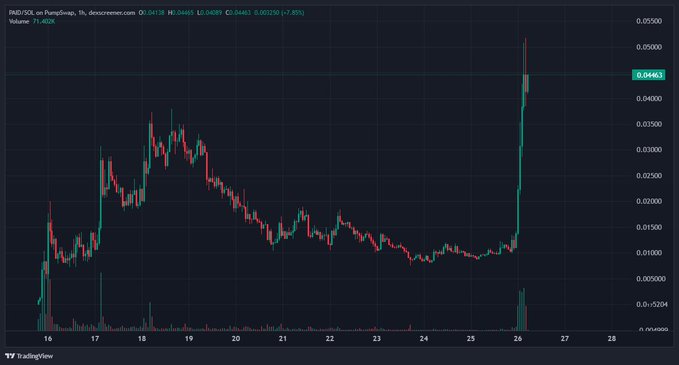
Task: Click date 24 on the time axis
Action: 424,339
